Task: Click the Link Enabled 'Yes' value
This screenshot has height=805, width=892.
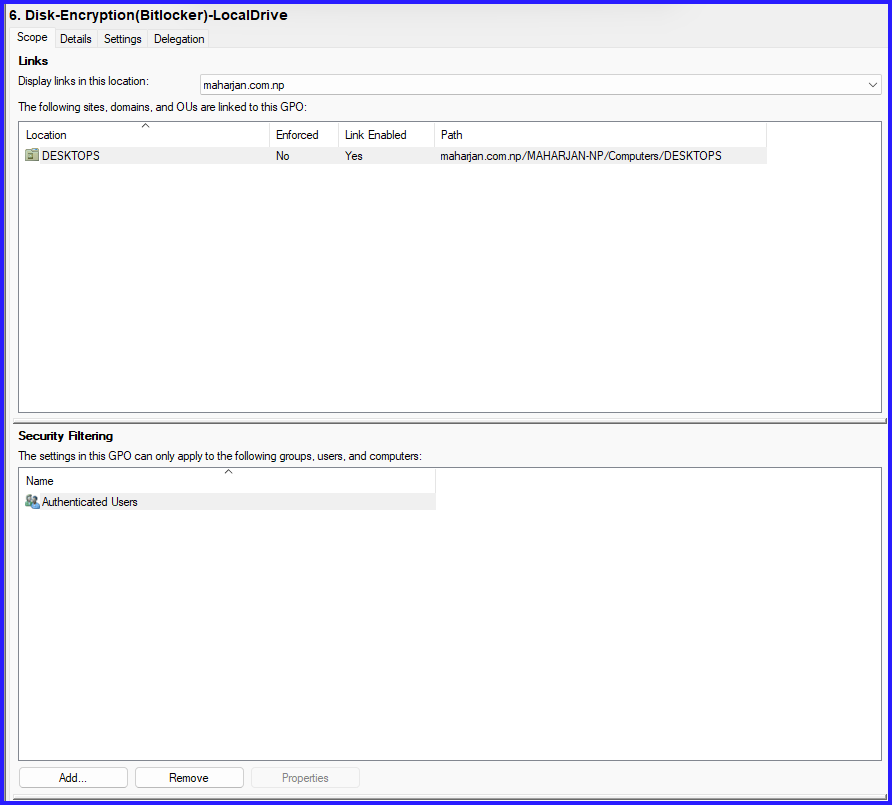Action: 354,156
